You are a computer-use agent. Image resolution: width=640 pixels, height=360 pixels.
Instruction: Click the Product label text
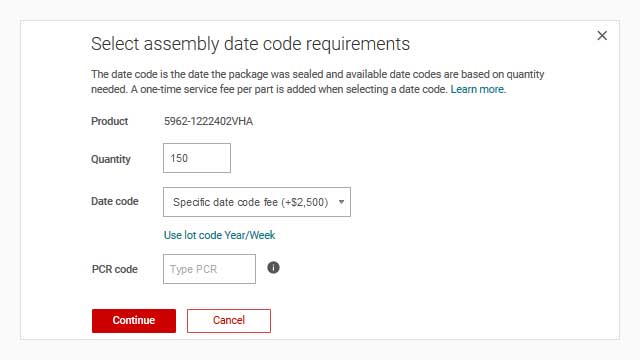(109, 121)
